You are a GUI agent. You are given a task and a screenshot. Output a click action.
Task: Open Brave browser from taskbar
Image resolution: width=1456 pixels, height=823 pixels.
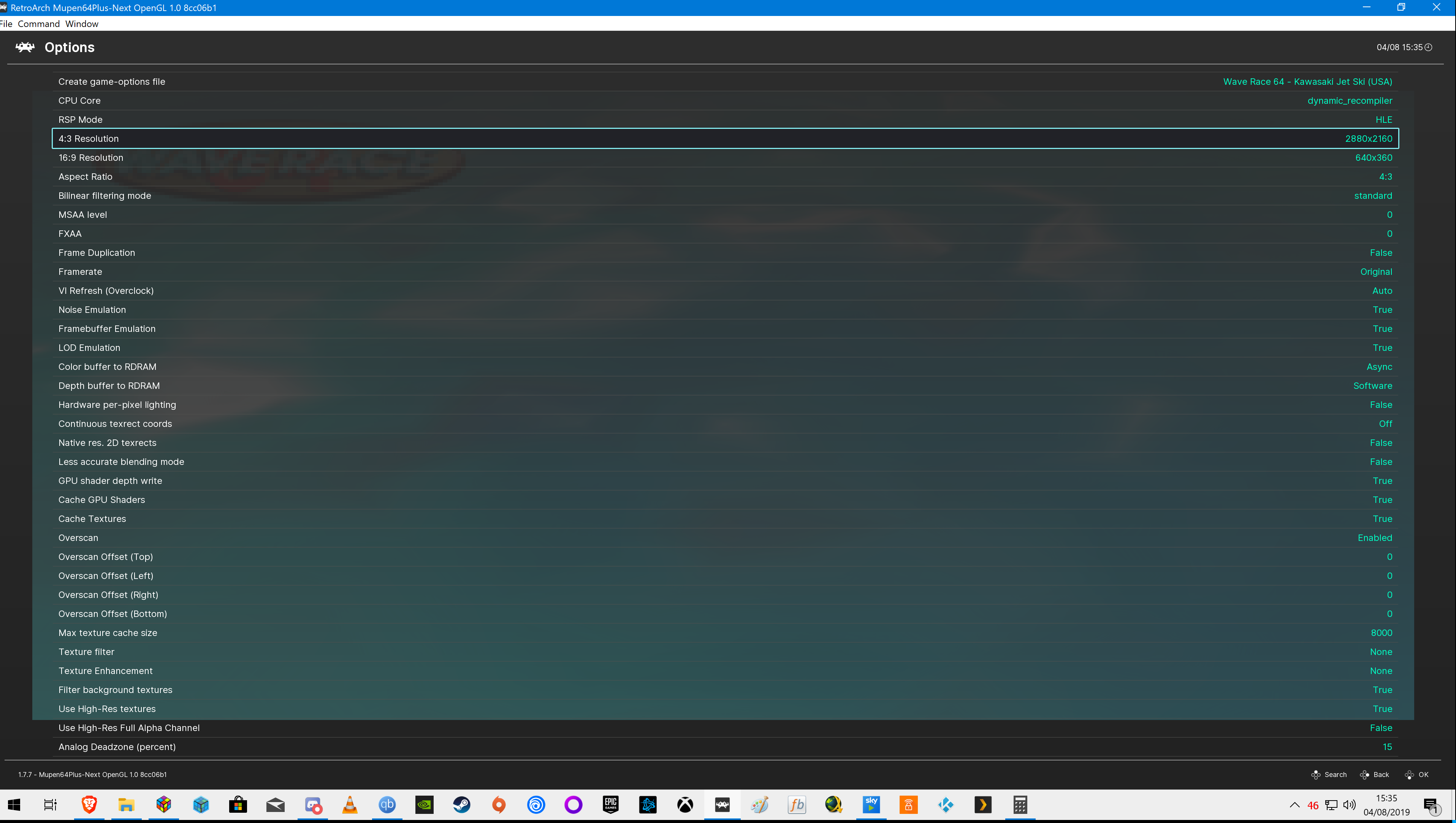(x=89, y=805)
